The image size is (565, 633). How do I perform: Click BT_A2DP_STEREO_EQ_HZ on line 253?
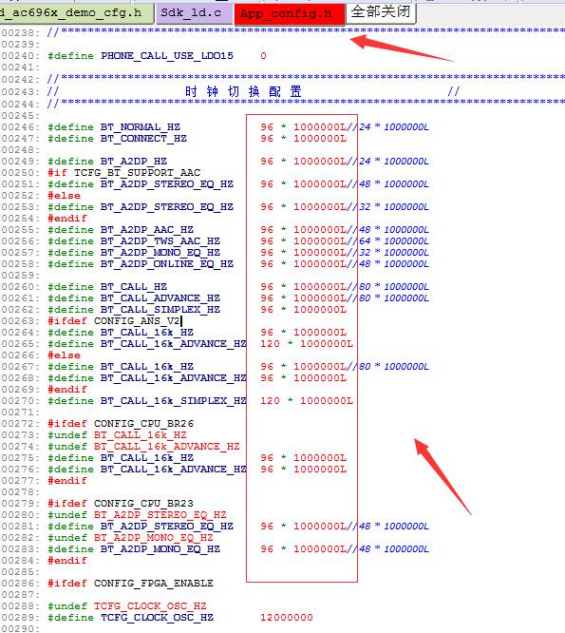pos(167,207)
